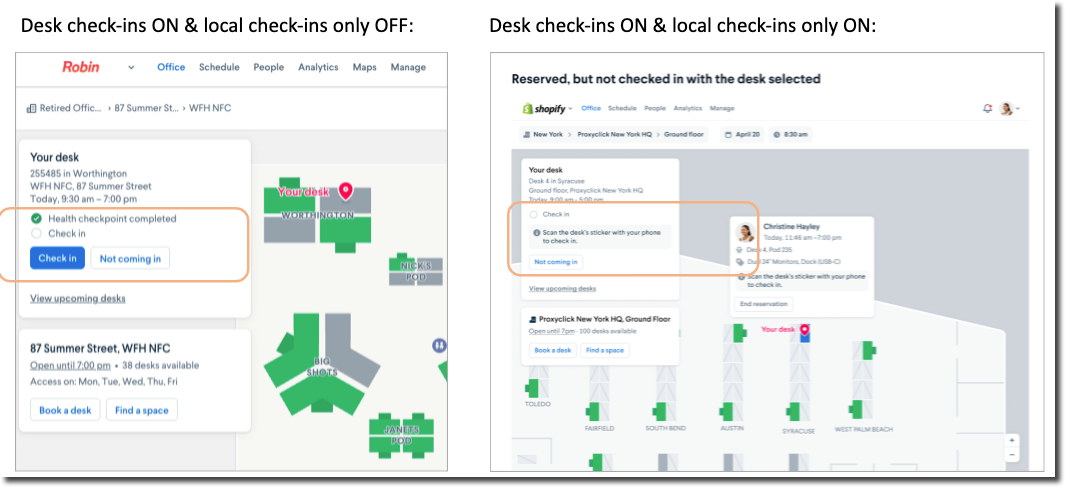Click the Open until 7:00 pm link
Image resolution: width=1065 pixels, height=487 pixels.
[70, 365]
